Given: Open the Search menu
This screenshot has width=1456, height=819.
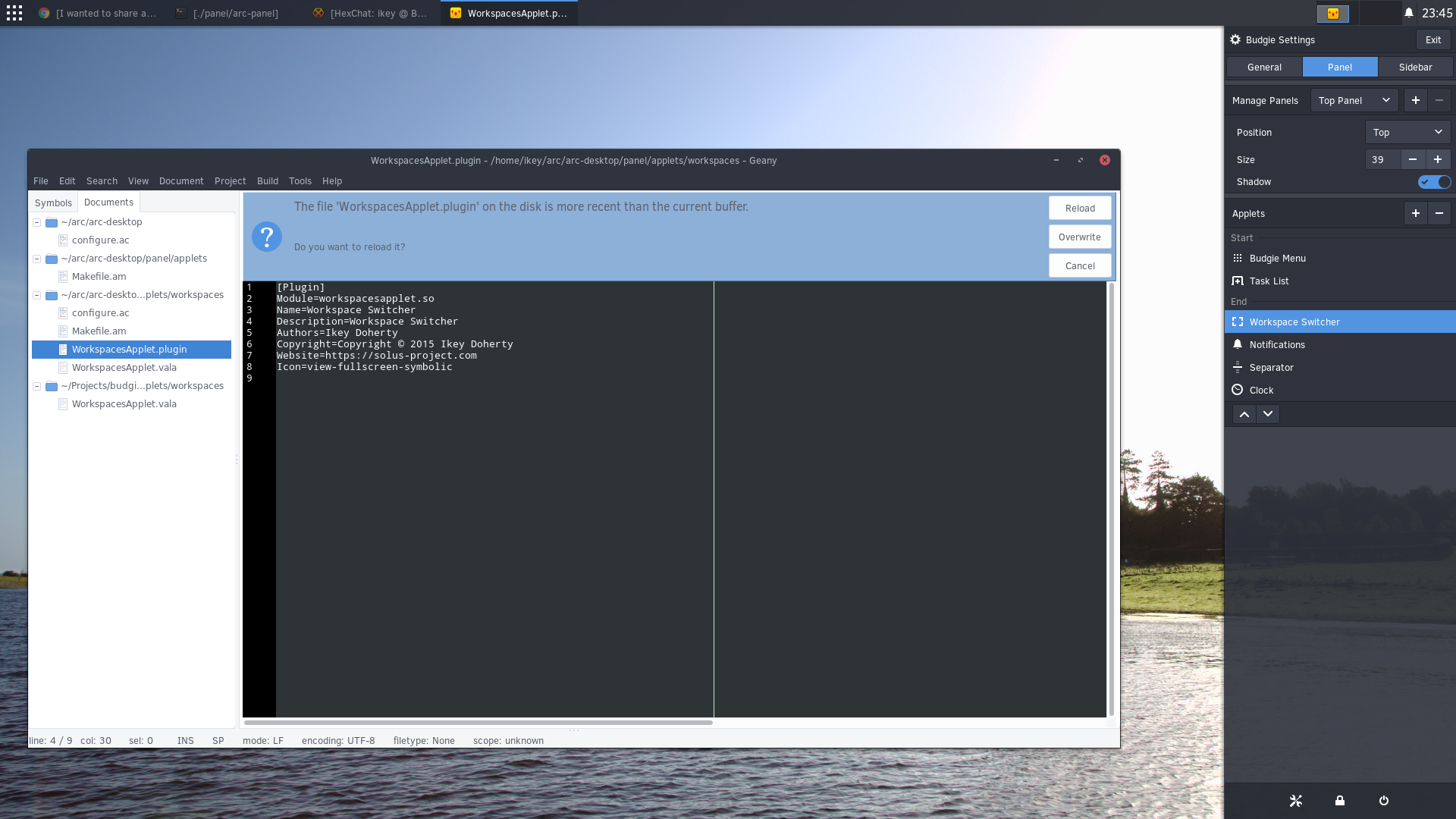Looking at the screenshot, I should tap(102, 181).
